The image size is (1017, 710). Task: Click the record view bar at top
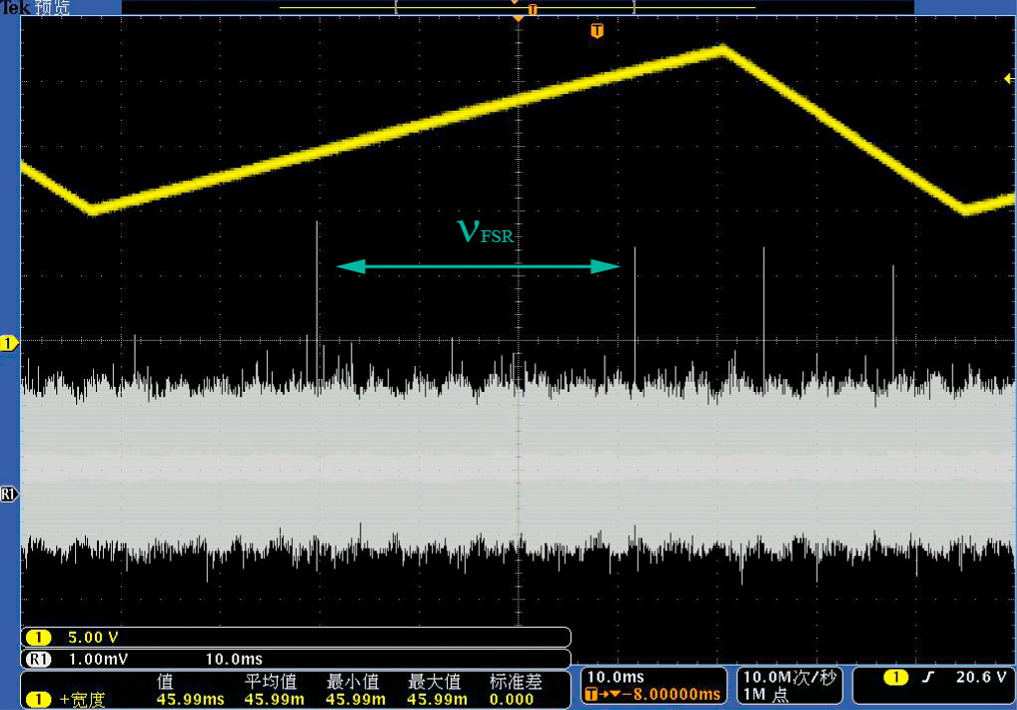click(517, 7)
